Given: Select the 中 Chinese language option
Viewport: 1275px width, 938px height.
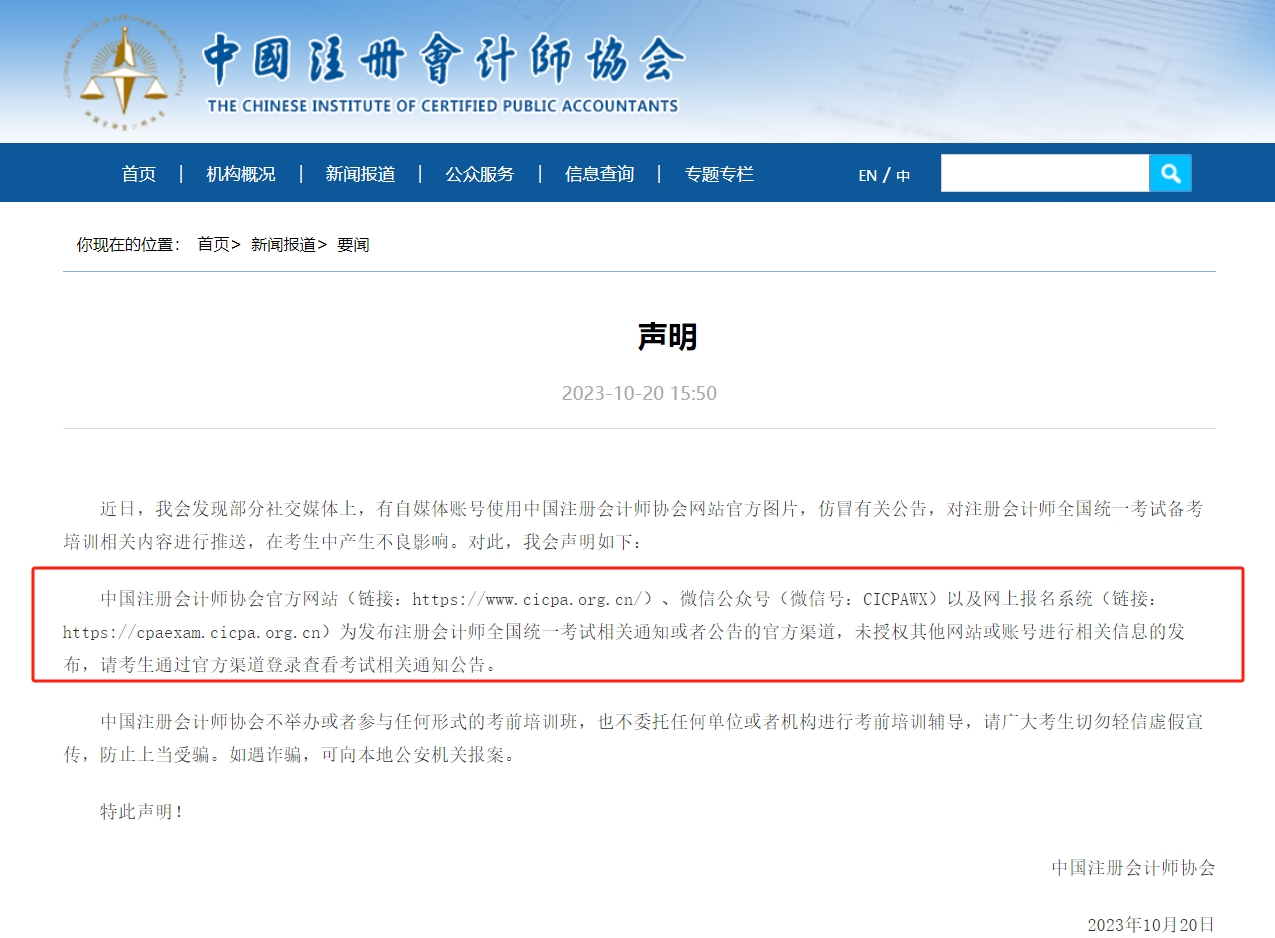Looking at the screenshot, I should [x=903, y=176].
